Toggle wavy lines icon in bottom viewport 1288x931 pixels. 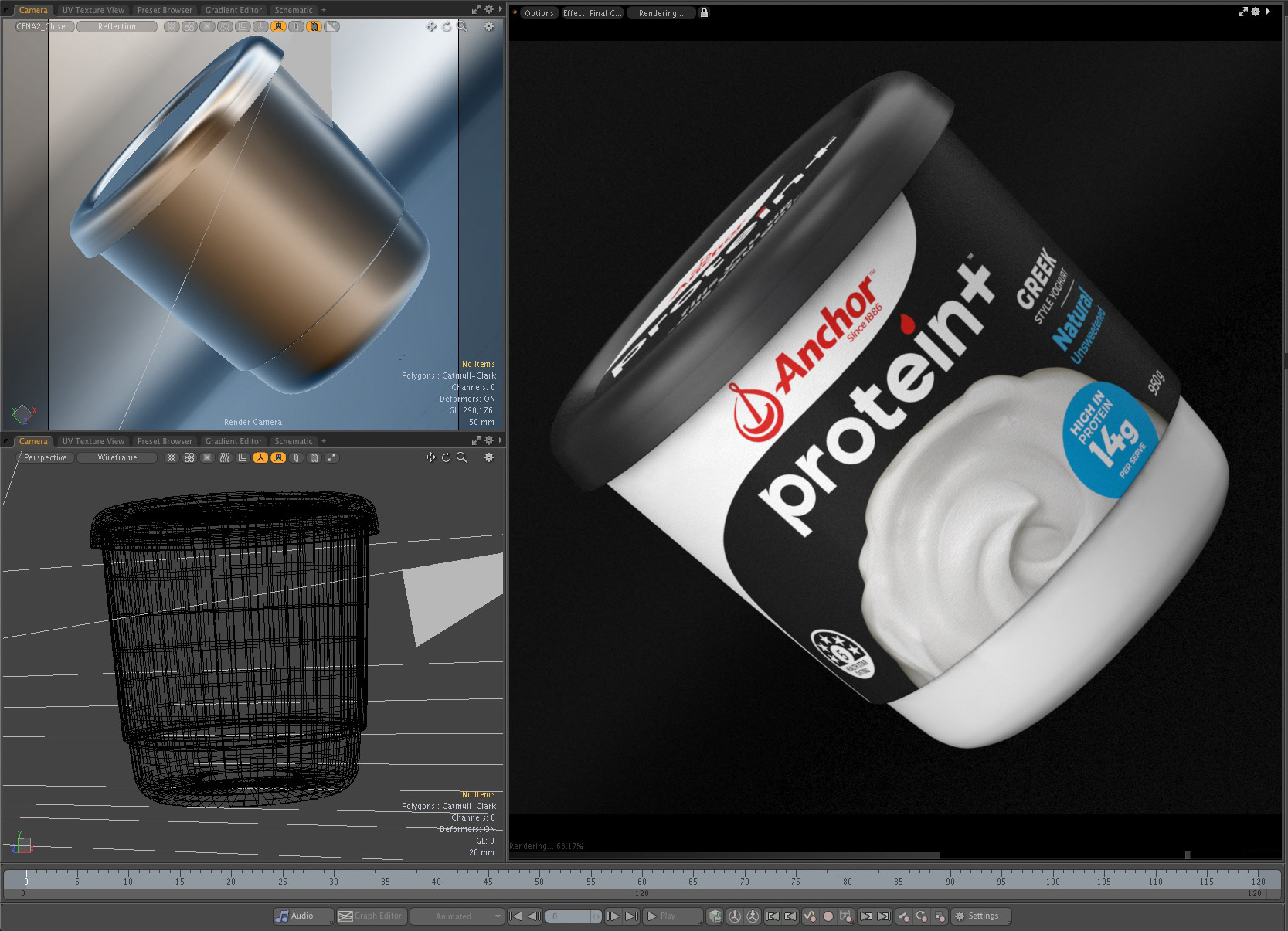pyautogui.click(x=225, y=457)
